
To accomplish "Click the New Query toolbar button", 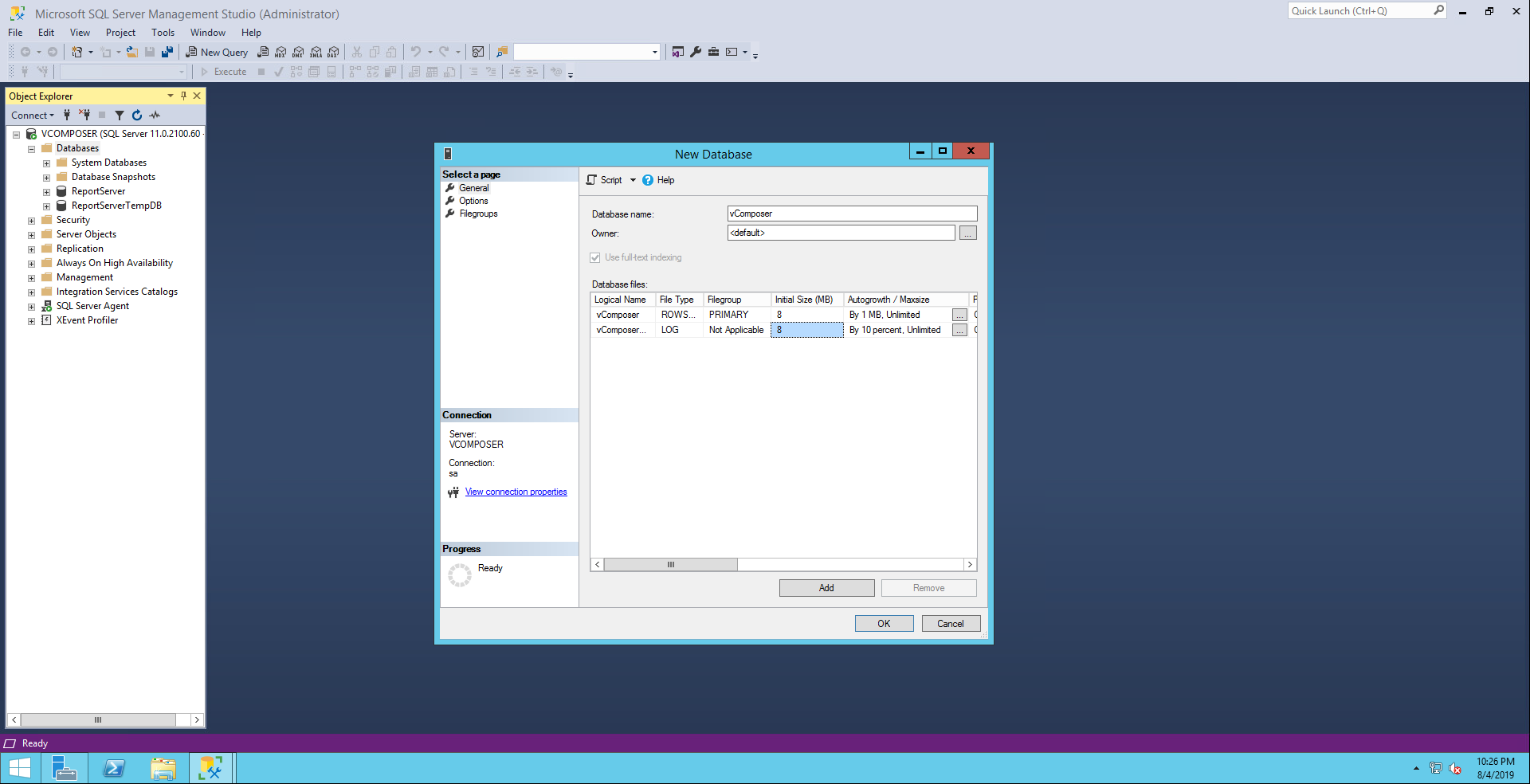I will 217,52.
